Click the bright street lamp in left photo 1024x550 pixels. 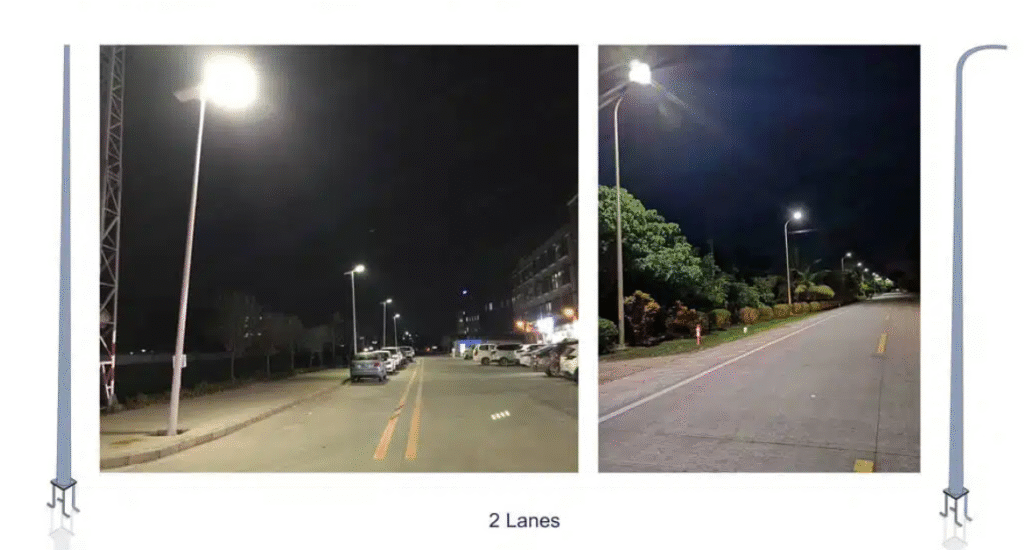229,82
